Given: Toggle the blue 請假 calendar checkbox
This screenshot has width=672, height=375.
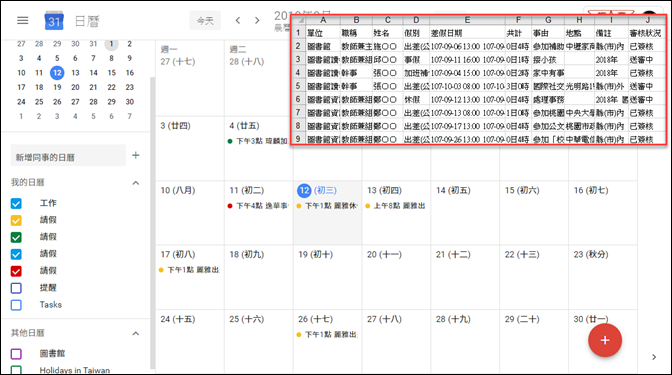Looking at the screenshot, I should pos(16,254).
